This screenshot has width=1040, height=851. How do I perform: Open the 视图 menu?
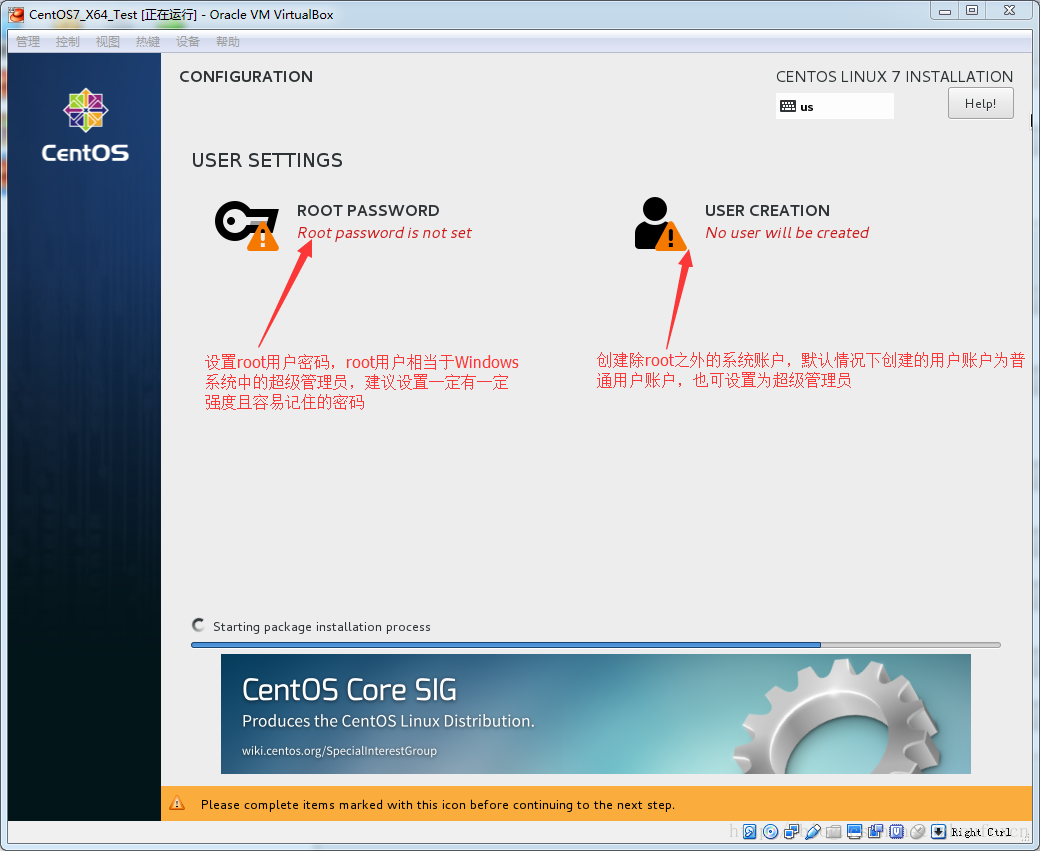click(107, 42)
